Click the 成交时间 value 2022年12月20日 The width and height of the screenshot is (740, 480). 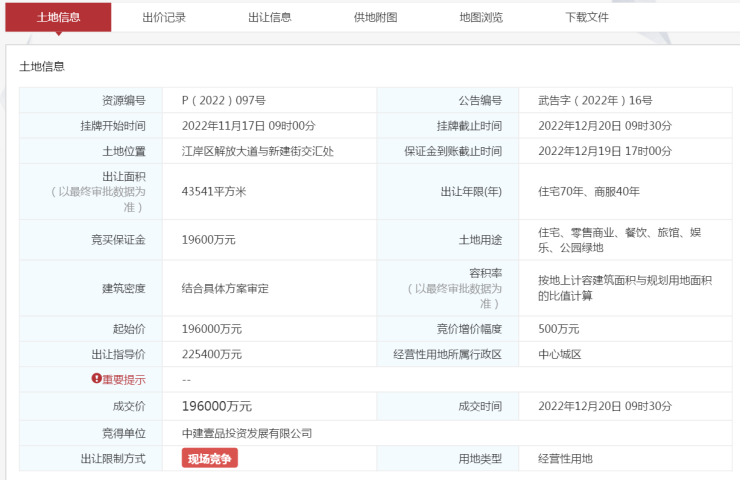605,406
